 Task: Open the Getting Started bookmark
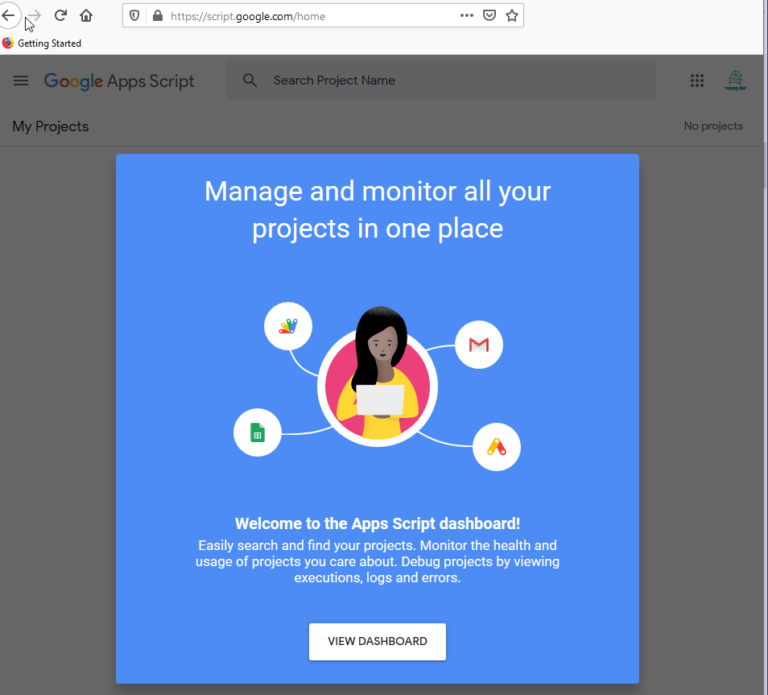tap(42, 43)
